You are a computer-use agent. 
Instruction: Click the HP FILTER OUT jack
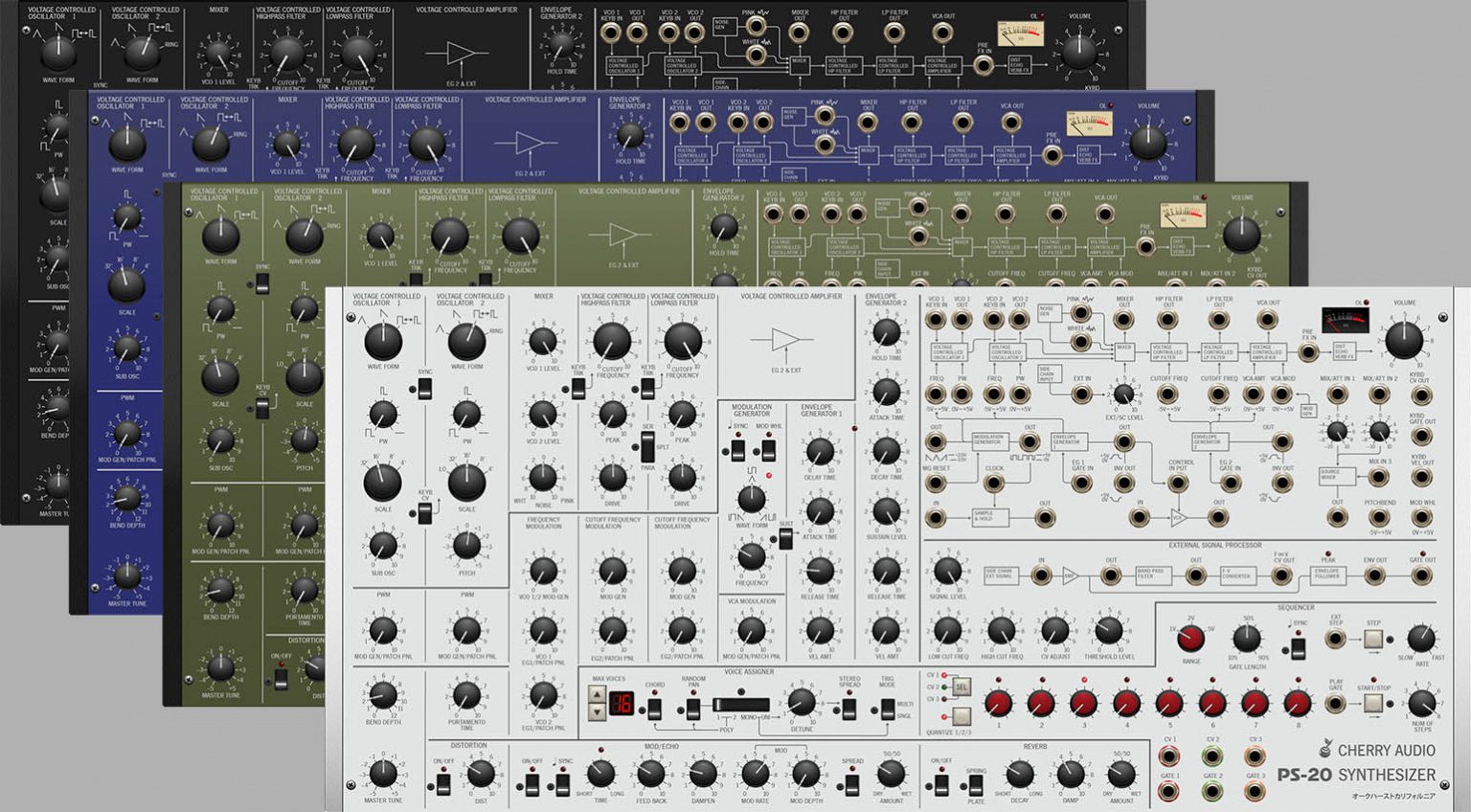[x=1166, y=317]
